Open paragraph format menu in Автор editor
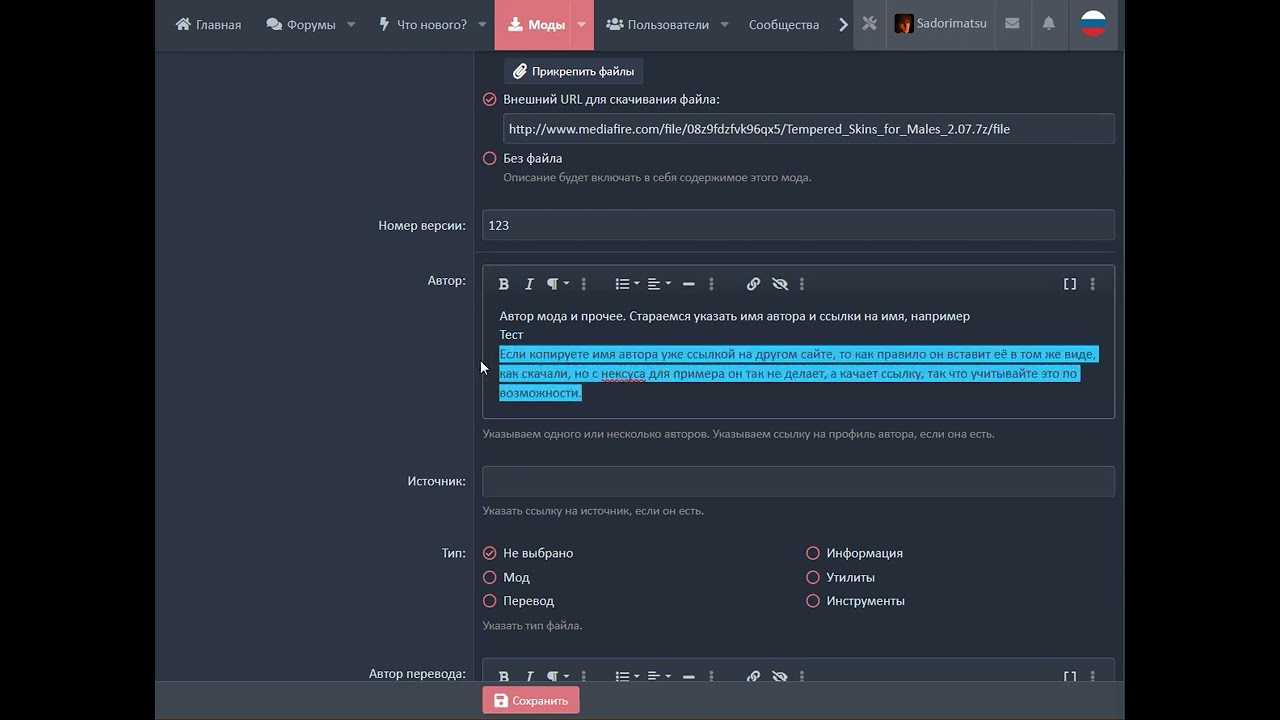 [x=557, y=284]
